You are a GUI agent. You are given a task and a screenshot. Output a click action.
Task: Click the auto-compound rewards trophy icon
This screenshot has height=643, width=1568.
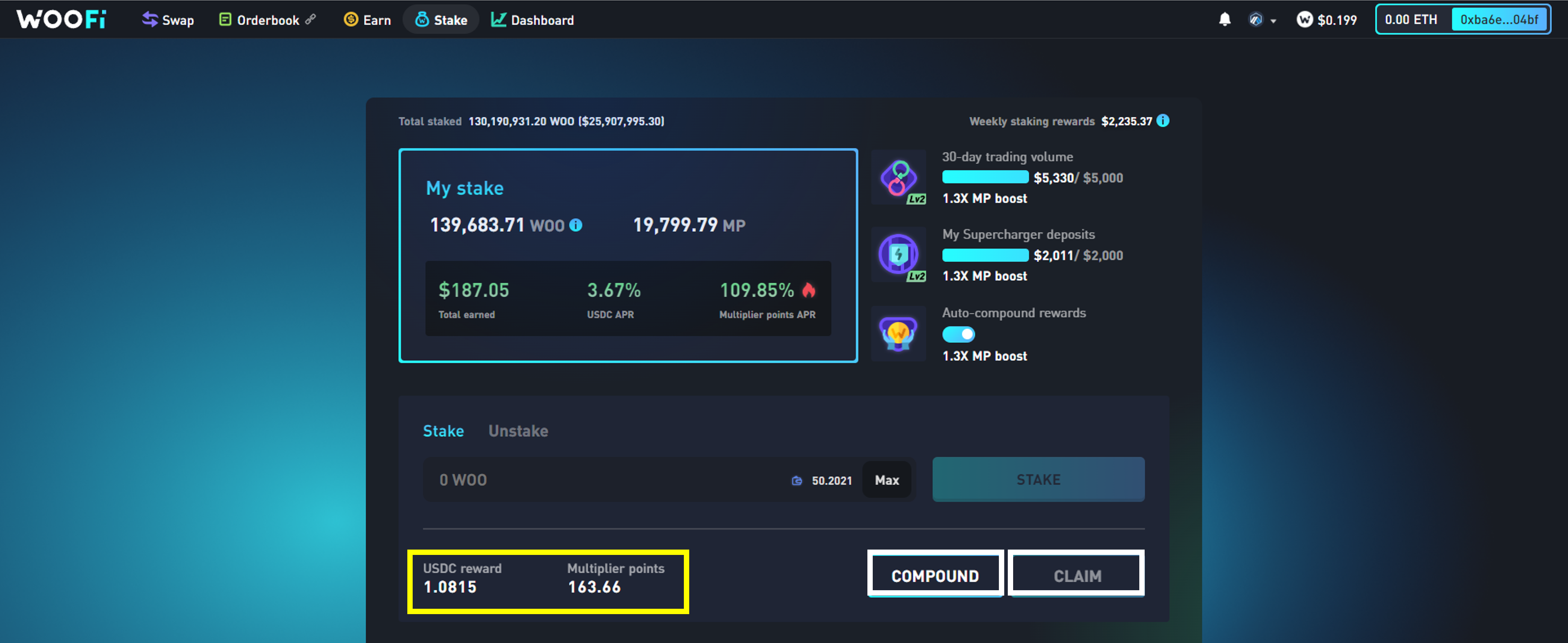tap(898, 334)
